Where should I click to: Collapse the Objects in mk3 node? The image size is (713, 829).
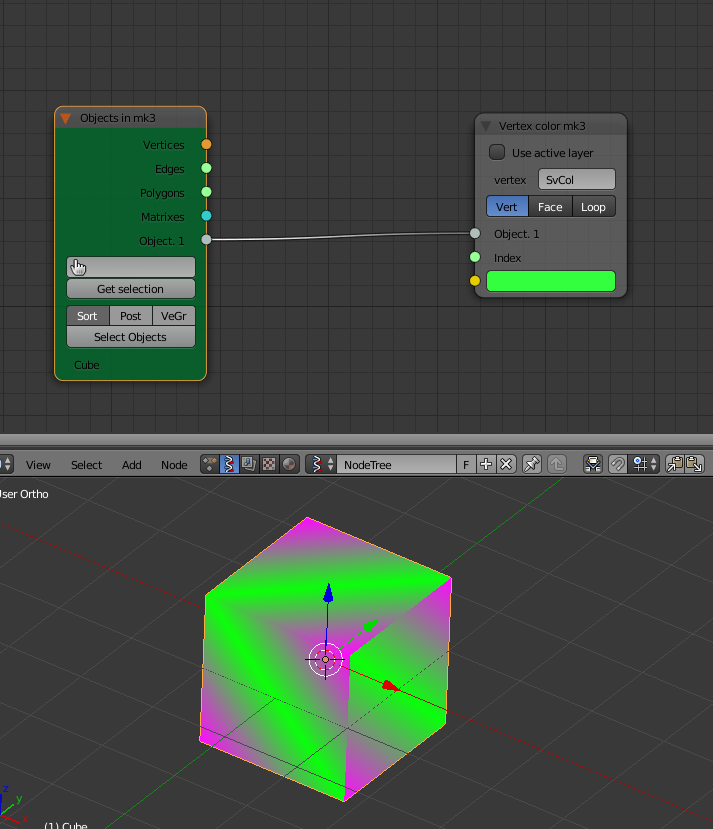(66, 118)
